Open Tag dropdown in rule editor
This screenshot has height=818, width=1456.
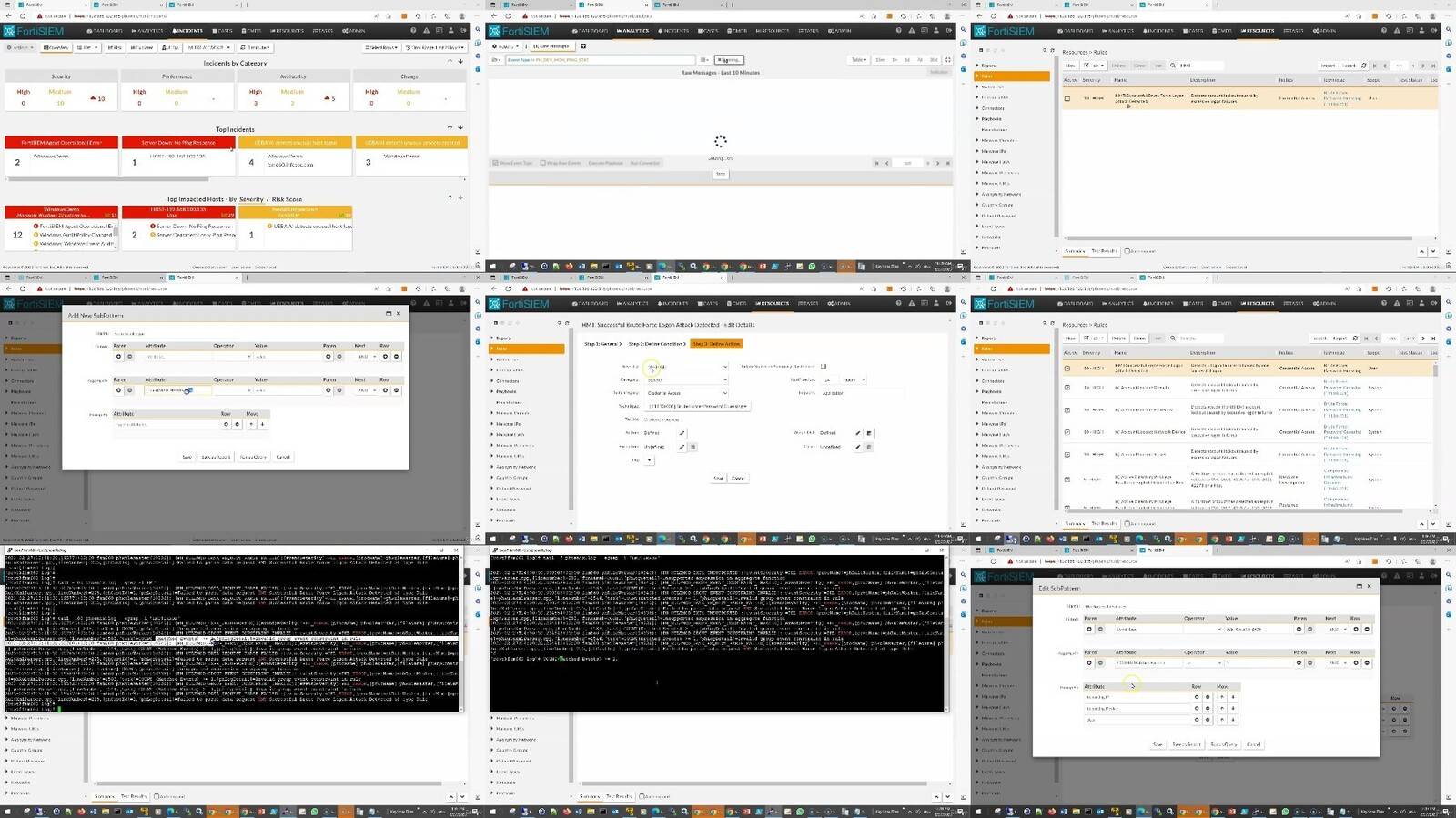coord(649,460)
